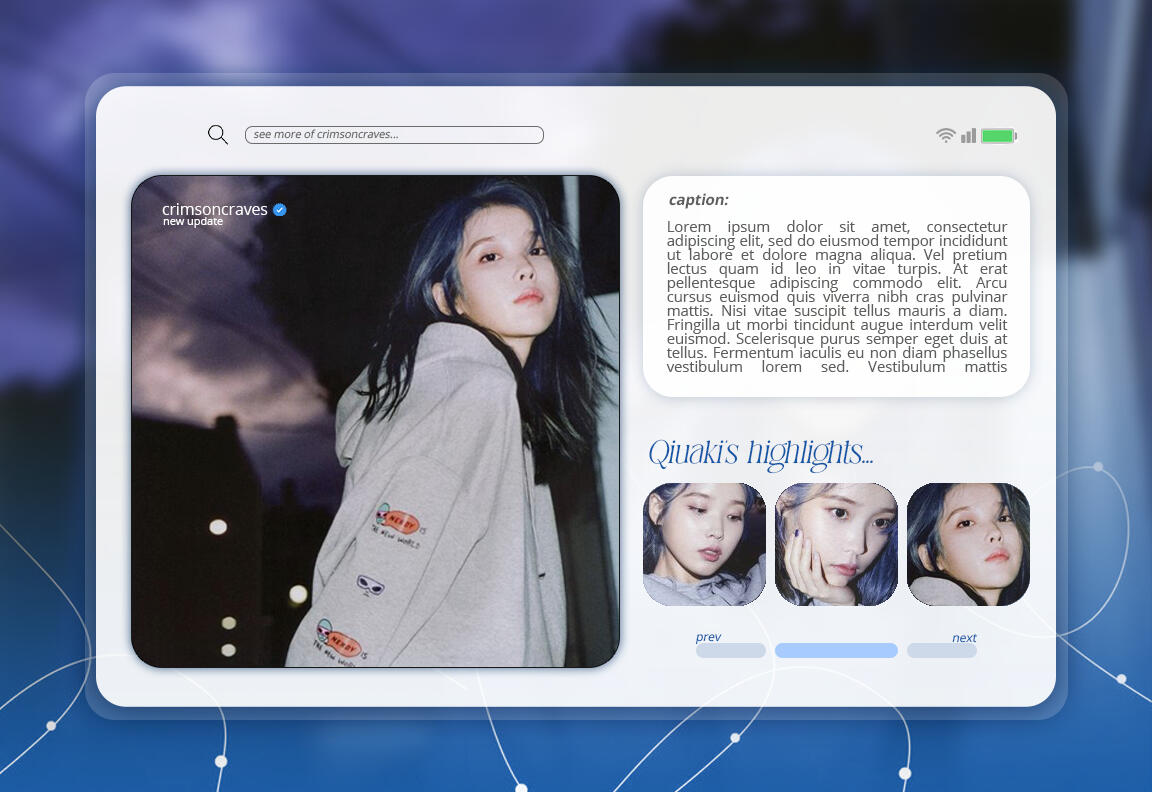Click the green battery icon
Screen dimensions: 1152x792
[x=998, y=135]
